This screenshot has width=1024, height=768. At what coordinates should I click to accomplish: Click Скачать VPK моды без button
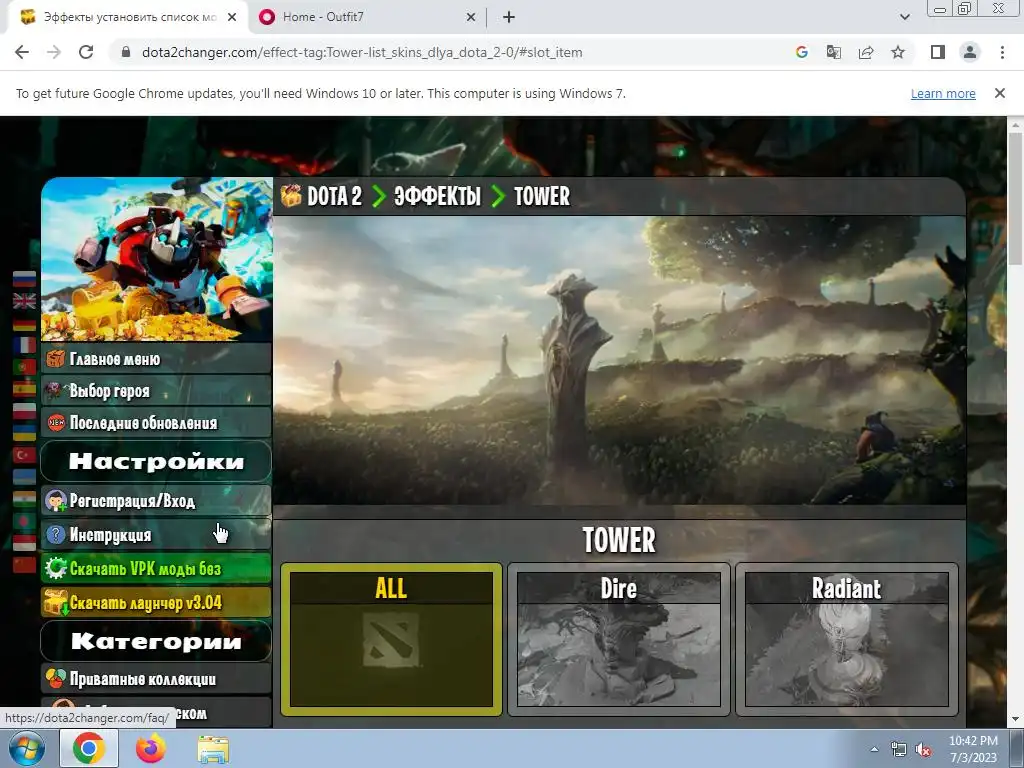point(156,568)
